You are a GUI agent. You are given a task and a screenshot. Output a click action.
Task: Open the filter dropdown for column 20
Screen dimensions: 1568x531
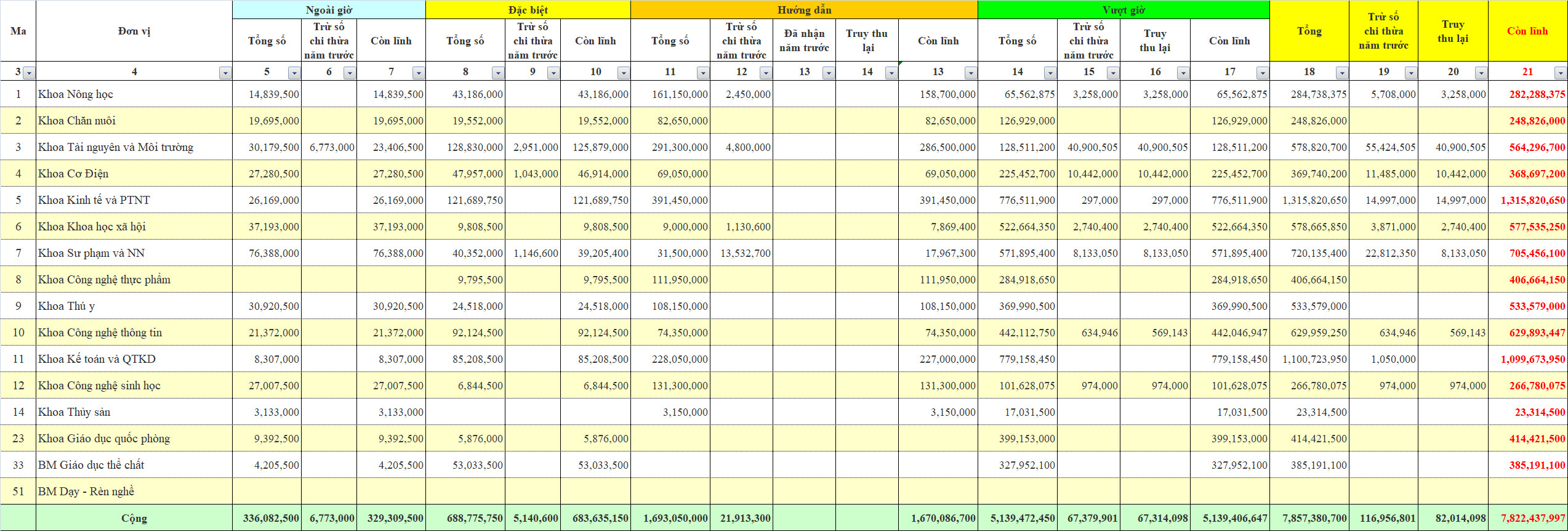click(x=1481, y=73)
